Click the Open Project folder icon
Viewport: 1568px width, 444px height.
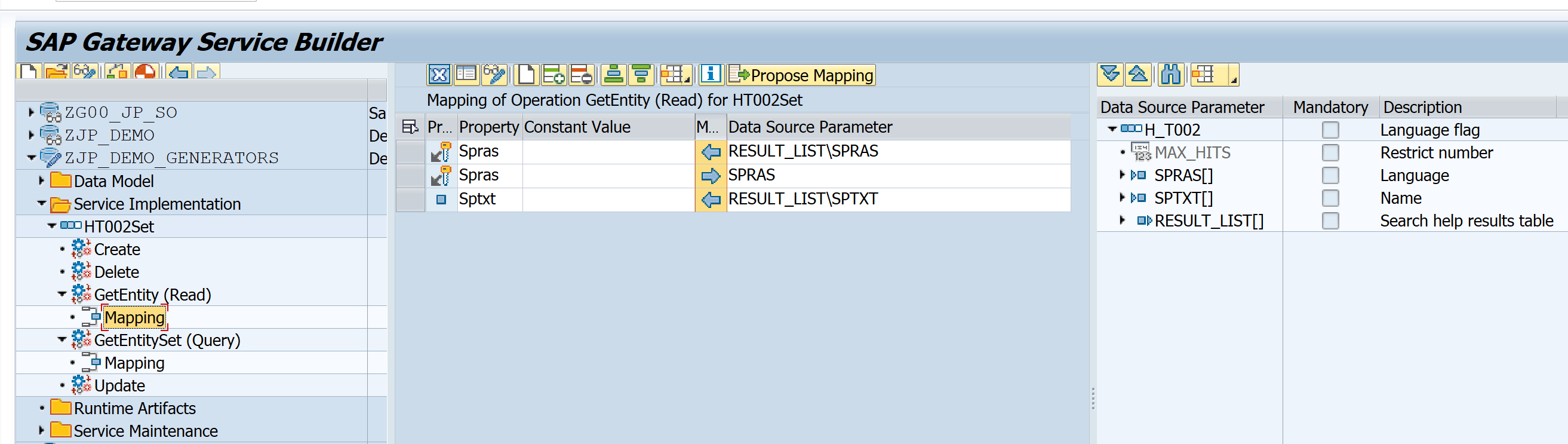56,72
